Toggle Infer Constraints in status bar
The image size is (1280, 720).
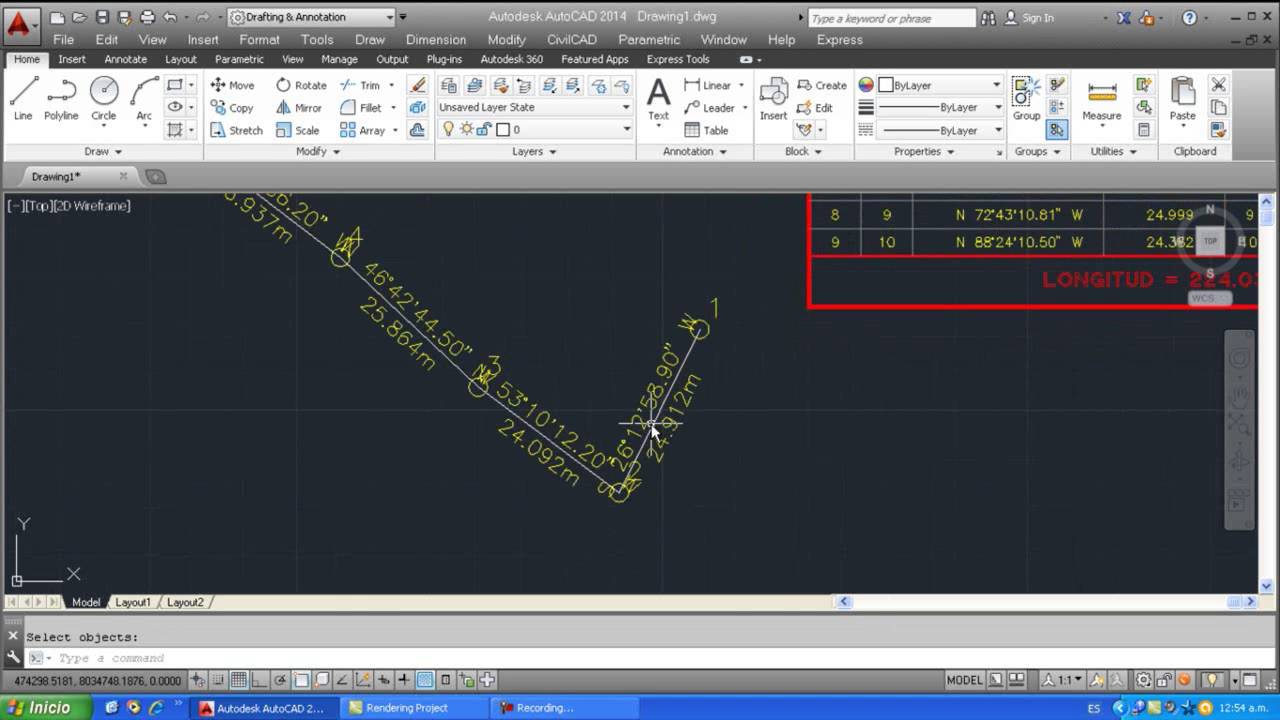198,680
